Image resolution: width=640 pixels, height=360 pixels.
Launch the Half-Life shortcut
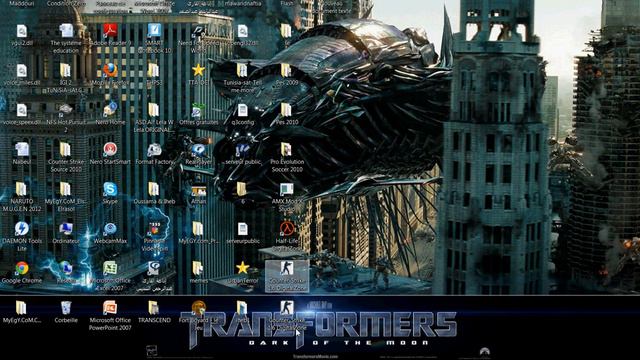(x=287, y=229)
